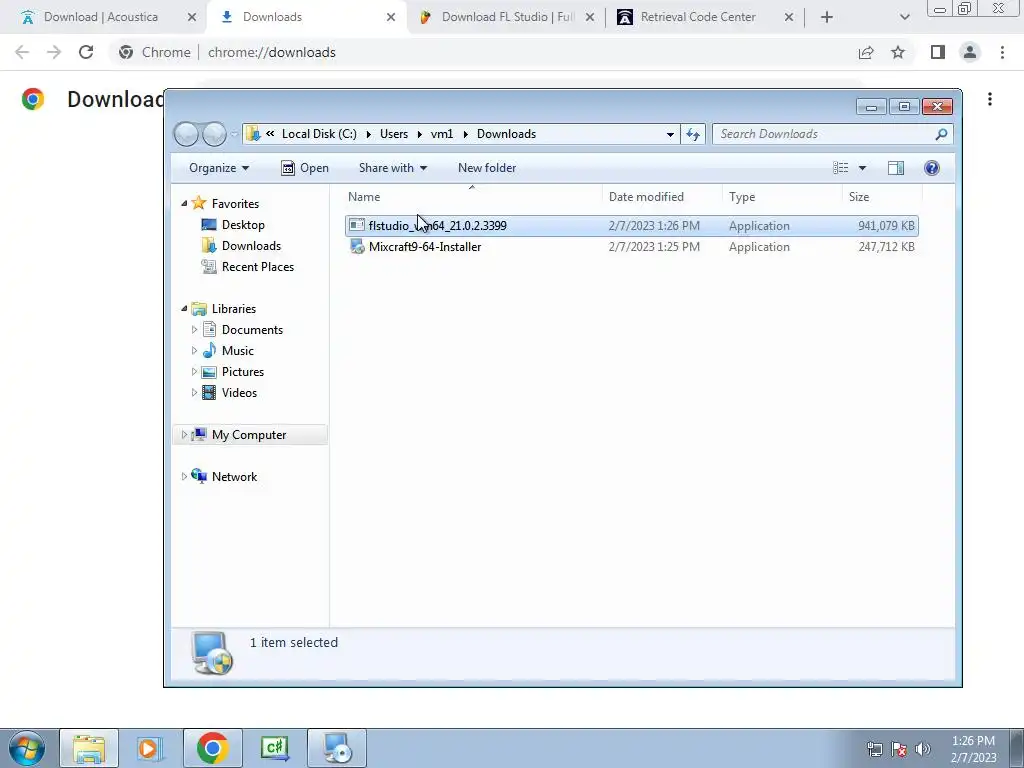The height and width of the screenshot is (768, 1024).
Task: Click the Explorer back navigation button
Action: click(186, 134)
